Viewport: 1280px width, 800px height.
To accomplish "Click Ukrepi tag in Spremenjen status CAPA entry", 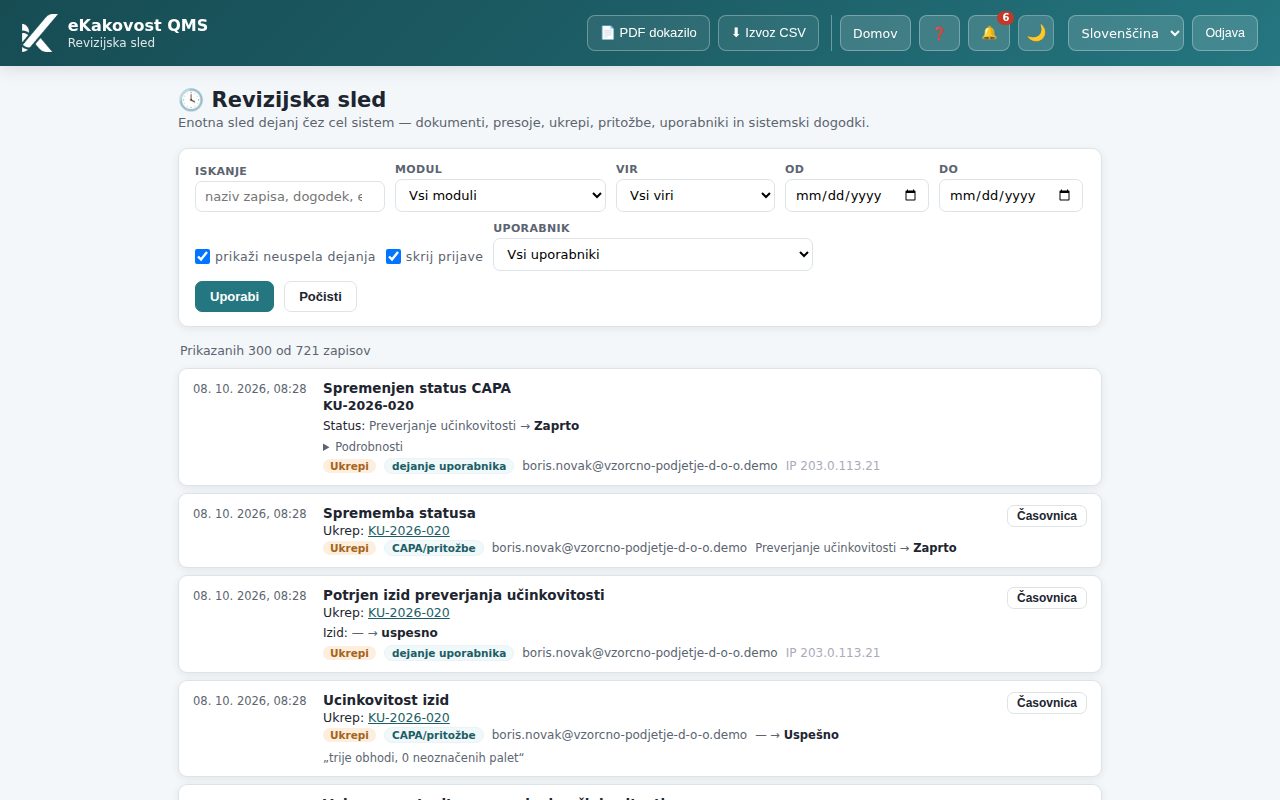I will coord(349,466).
